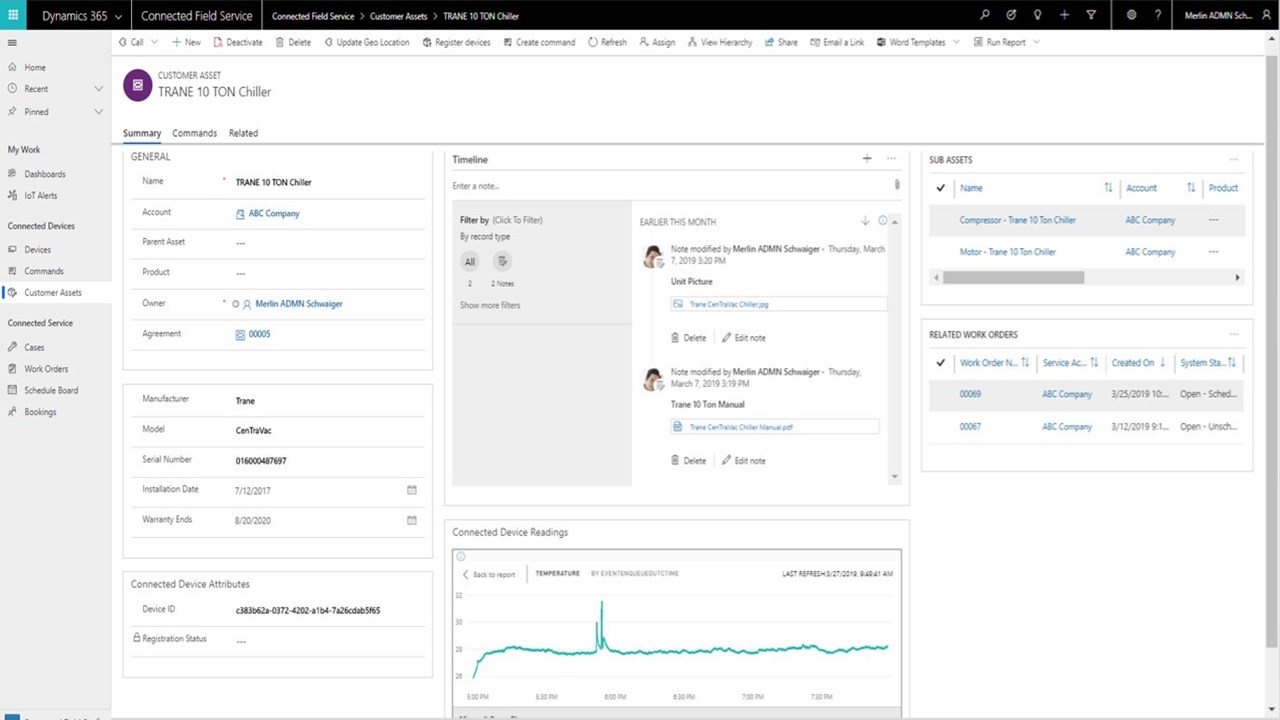Screen dimensions: 1280x720
Task: Click the lightbulb assistant icon
Action: [x=1037, y=15]
